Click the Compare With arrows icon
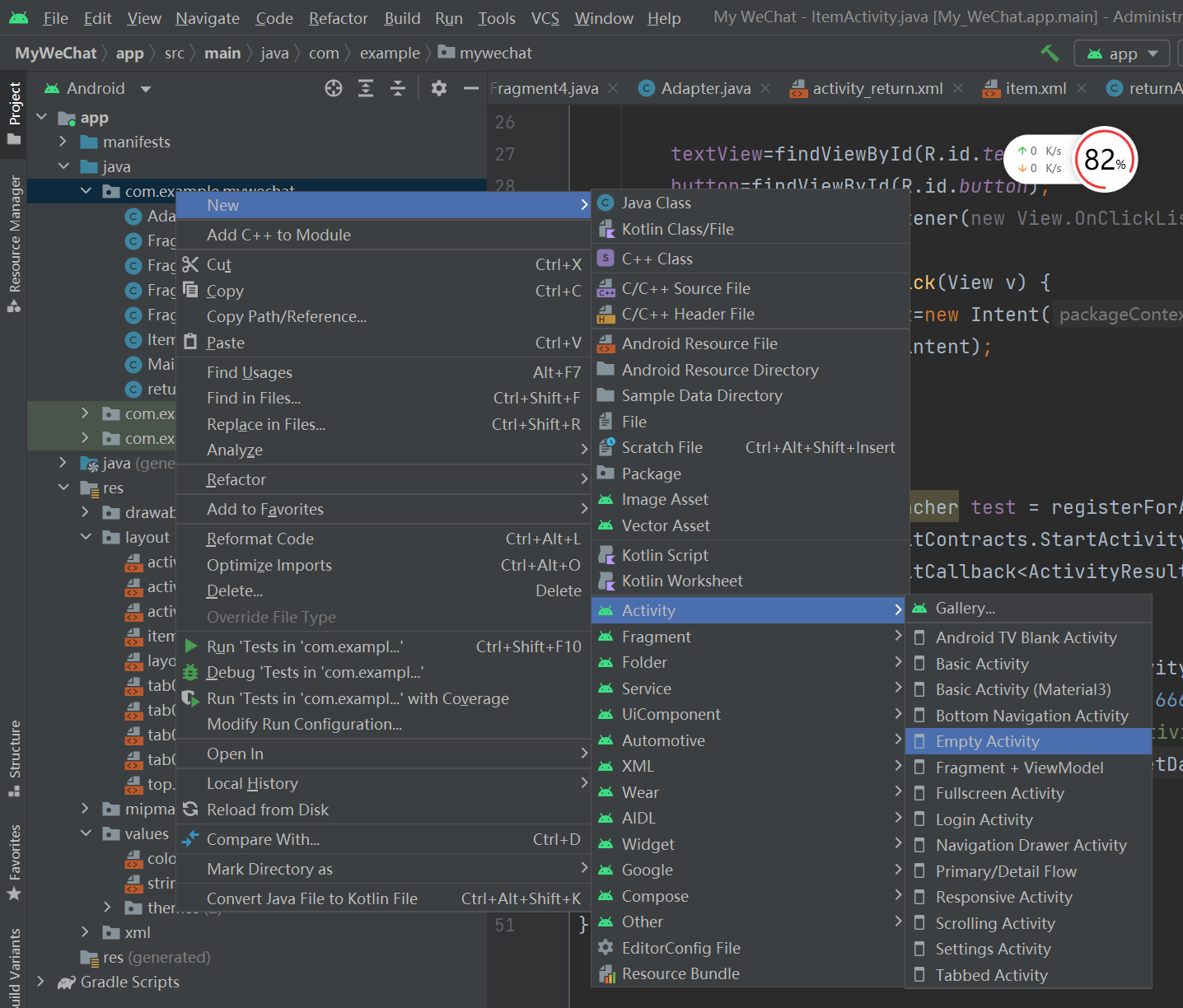The height and width of the screenshot is (1008, 1183). (190, 839)
